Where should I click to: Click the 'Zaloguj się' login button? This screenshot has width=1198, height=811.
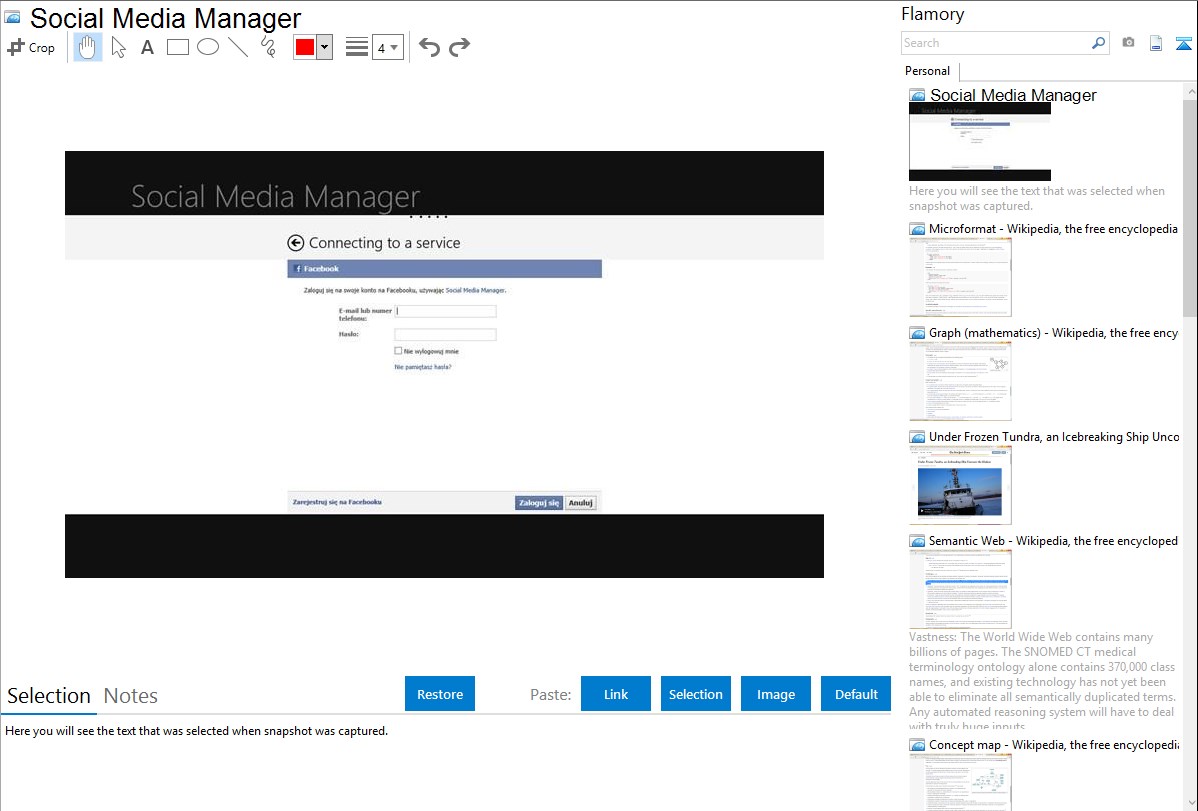point(539,502)
